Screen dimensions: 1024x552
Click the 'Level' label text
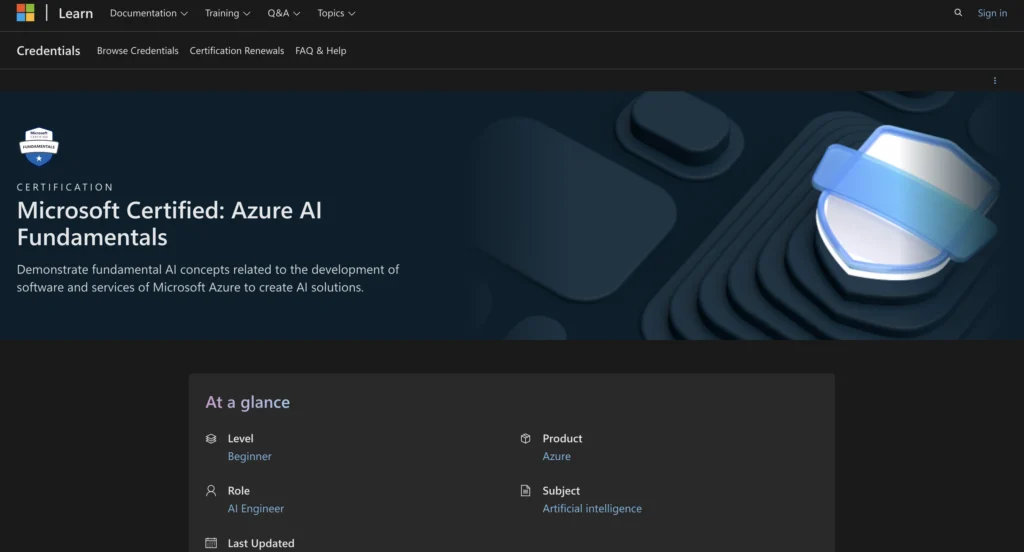(x=240, y=438)
